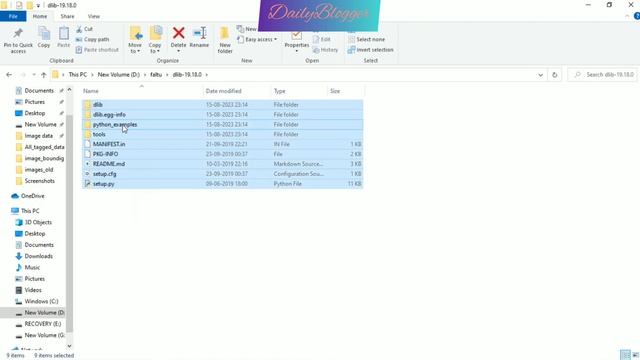Select the MANIFEST.in file
This screenshot has width=640, height=360.
[x=222, y=144]
